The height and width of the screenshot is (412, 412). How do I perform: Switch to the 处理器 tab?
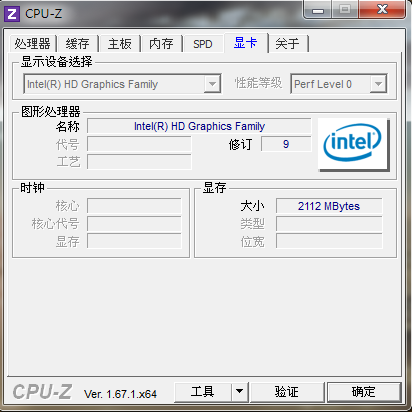[x=32, y=44]
